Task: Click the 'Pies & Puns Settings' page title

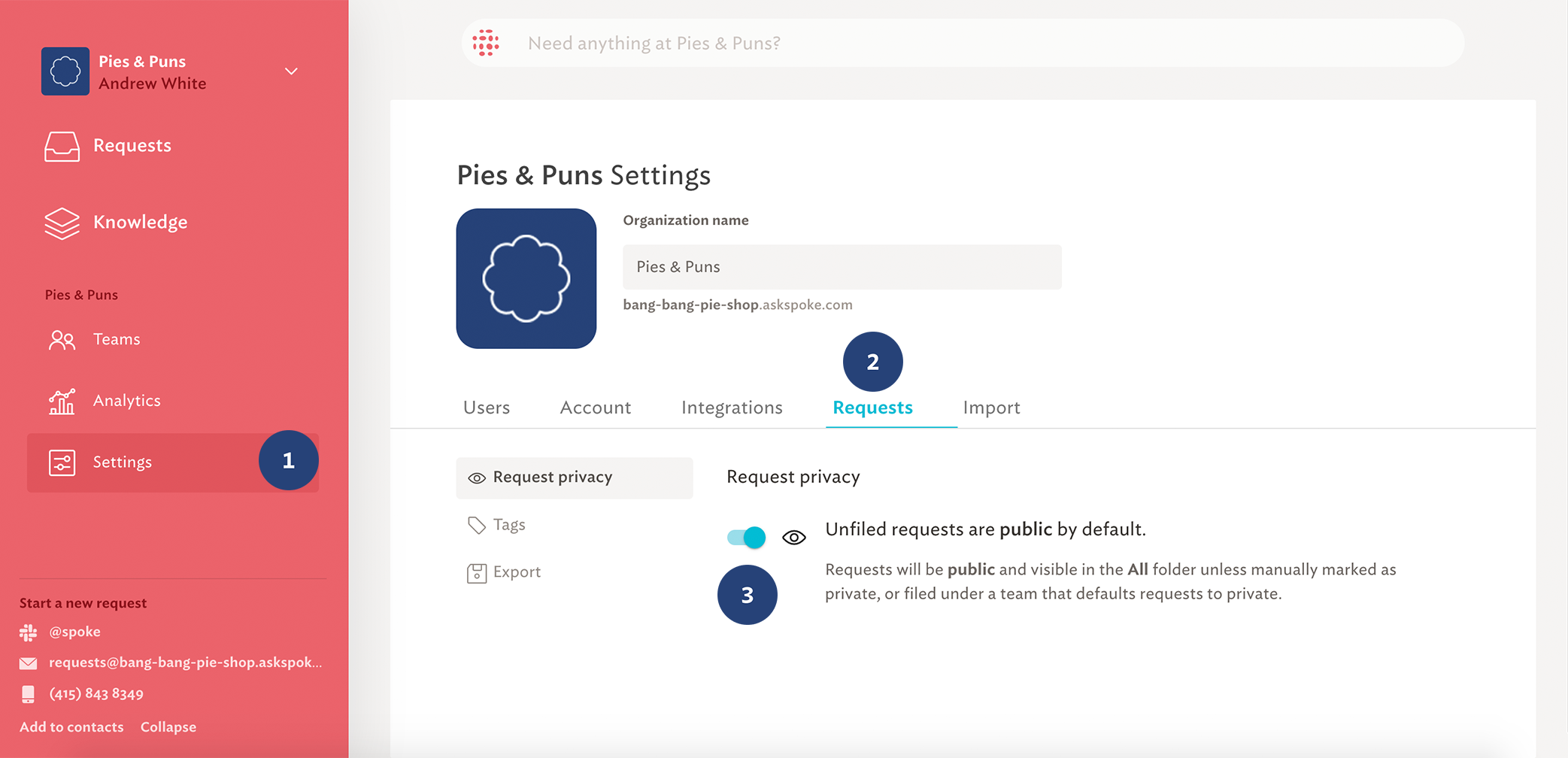Action: (x=584, y=175)
